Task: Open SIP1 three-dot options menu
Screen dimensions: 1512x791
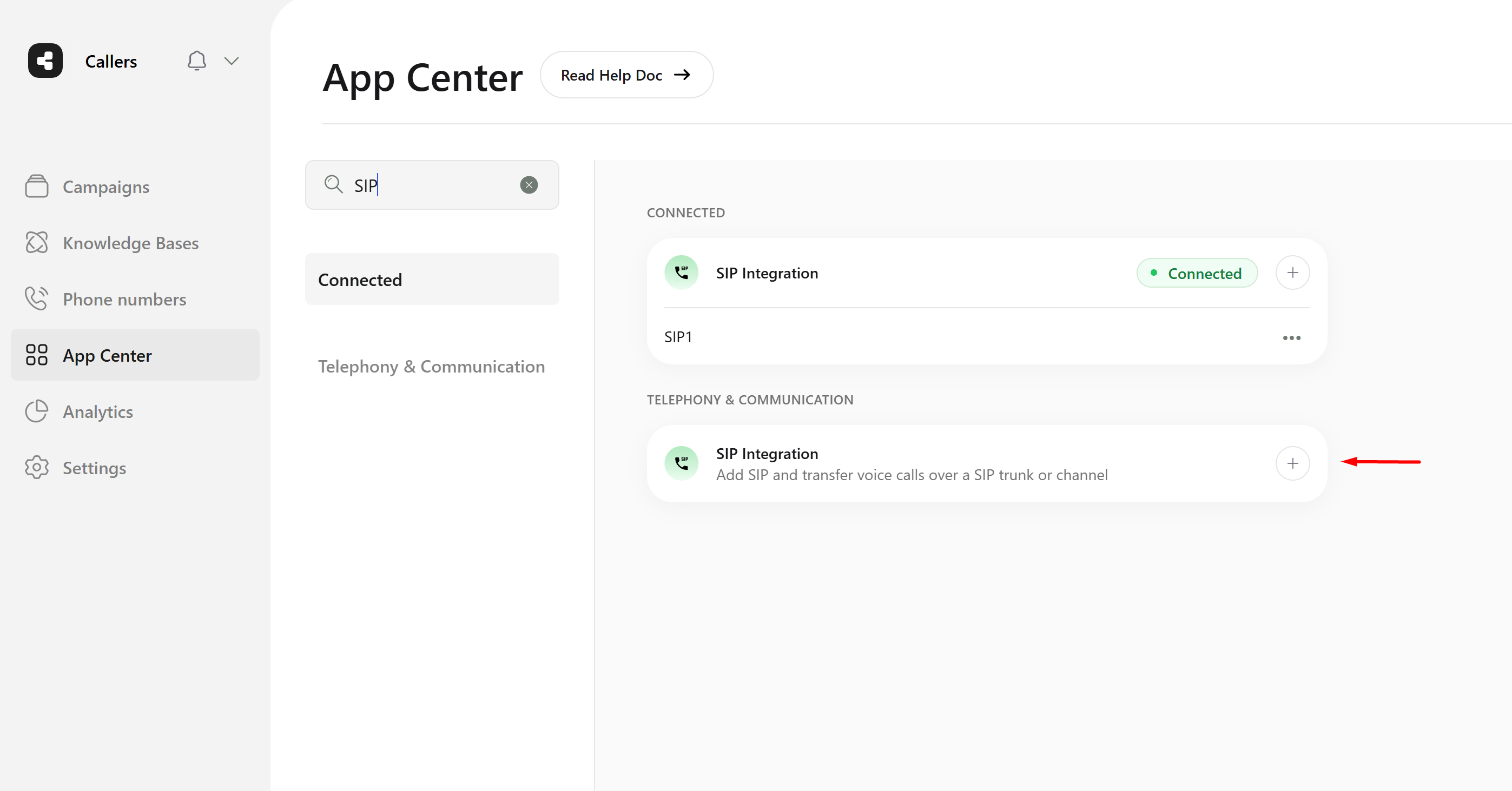Action: [1291, 338]
